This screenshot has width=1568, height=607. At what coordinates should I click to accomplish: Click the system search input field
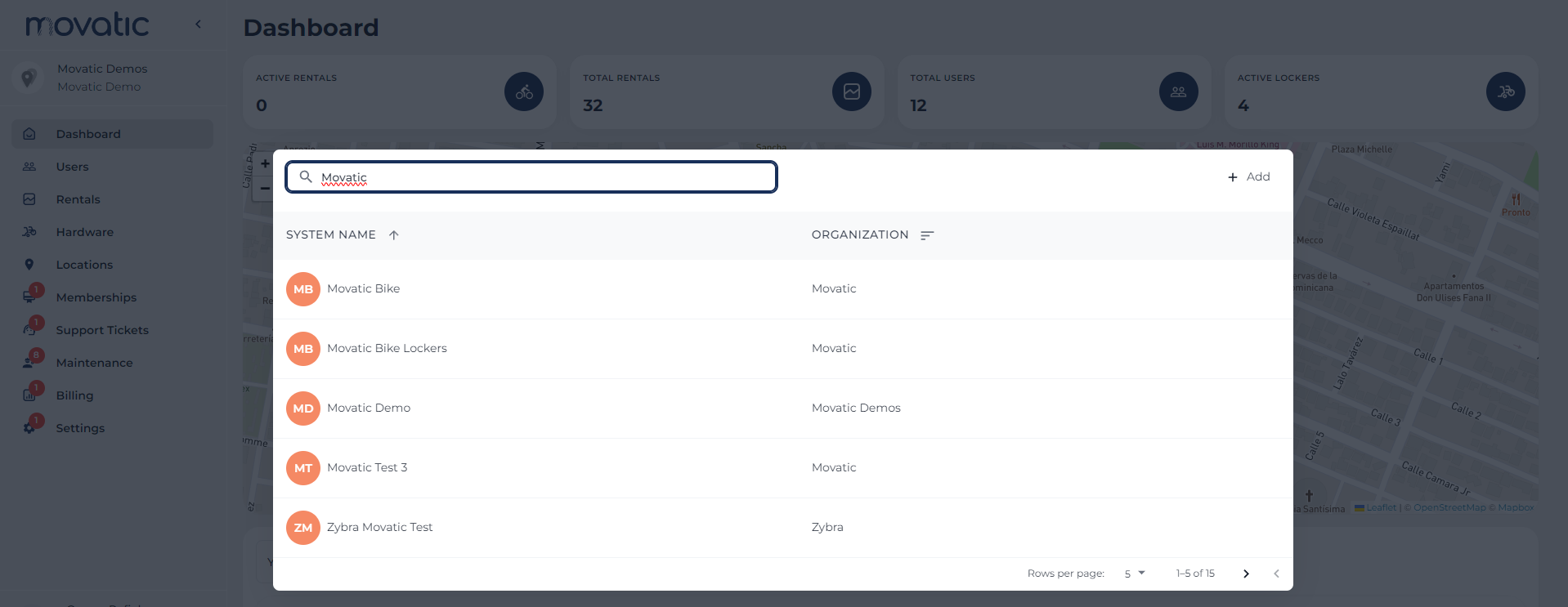tap(540, 177)
